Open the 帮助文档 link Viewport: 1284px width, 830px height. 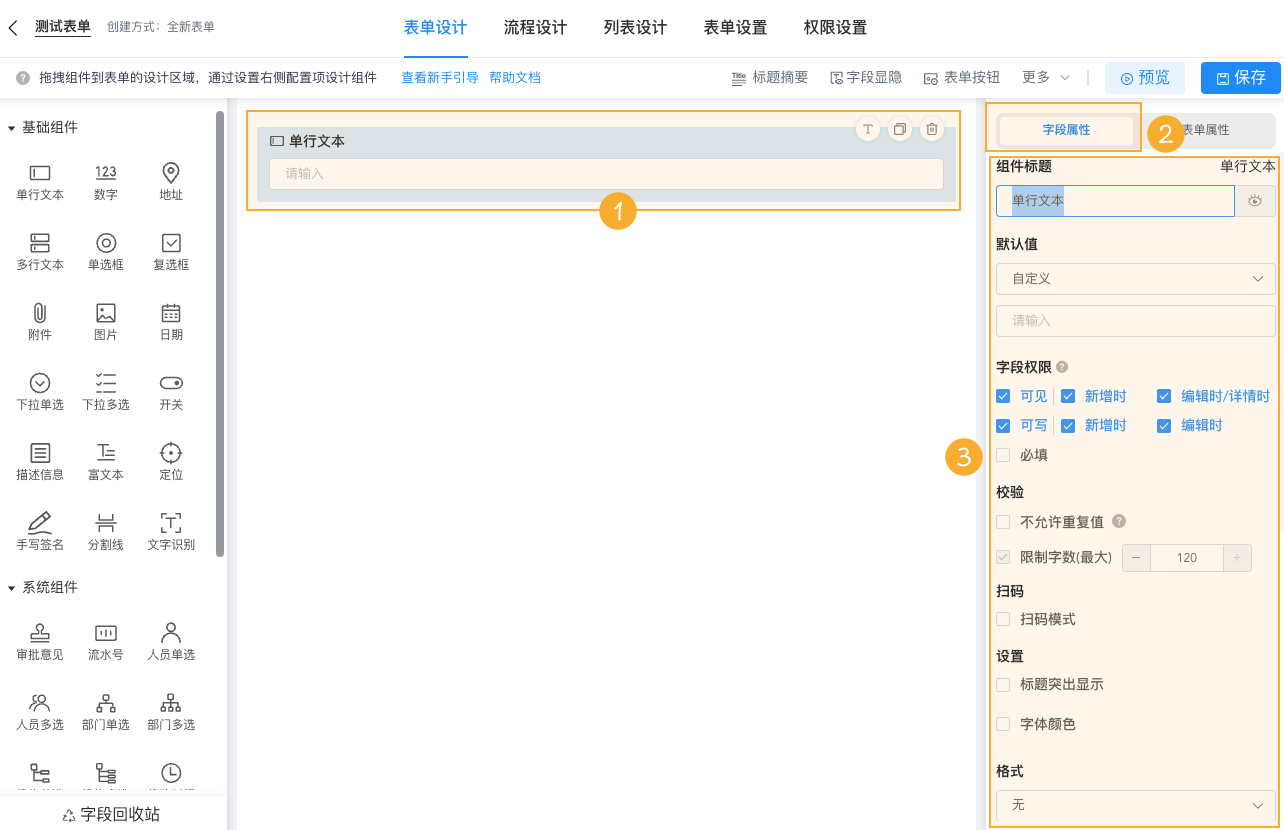pos(515,76)
